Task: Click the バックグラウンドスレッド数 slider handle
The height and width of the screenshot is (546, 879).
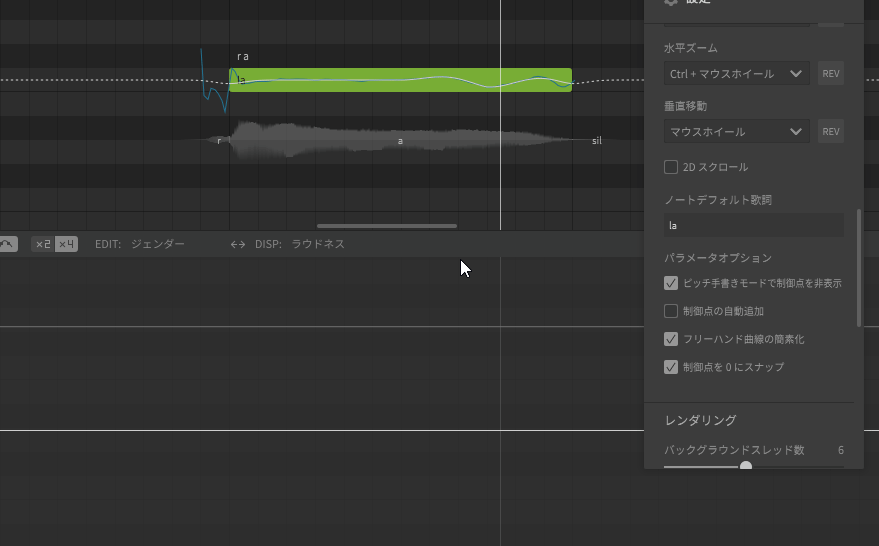Action: [x=746, y=466]
